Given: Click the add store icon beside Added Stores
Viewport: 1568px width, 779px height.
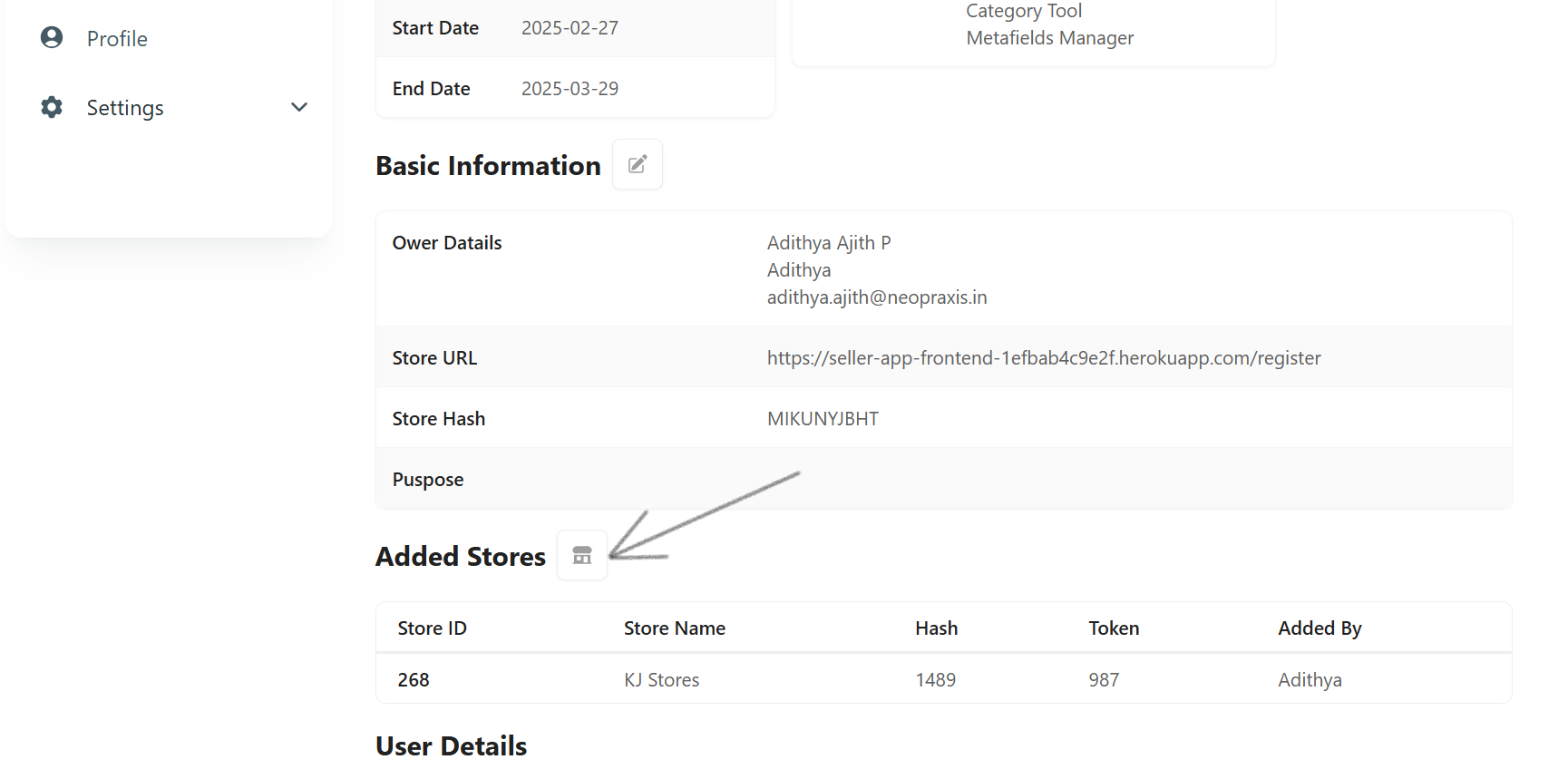Looking at the screenshot, I should point(582,555).
